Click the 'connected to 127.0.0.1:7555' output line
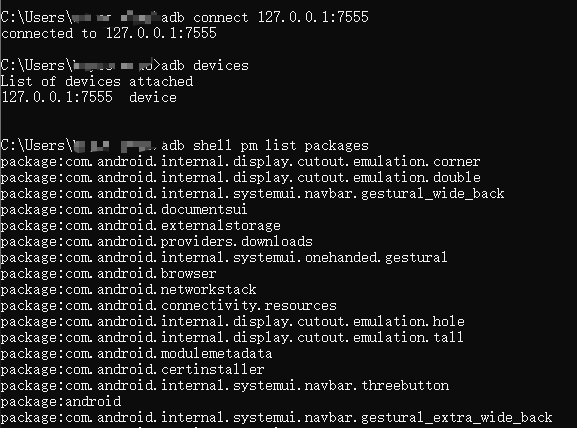The width and height of the screenshot is (577, 428). [109, 33]
